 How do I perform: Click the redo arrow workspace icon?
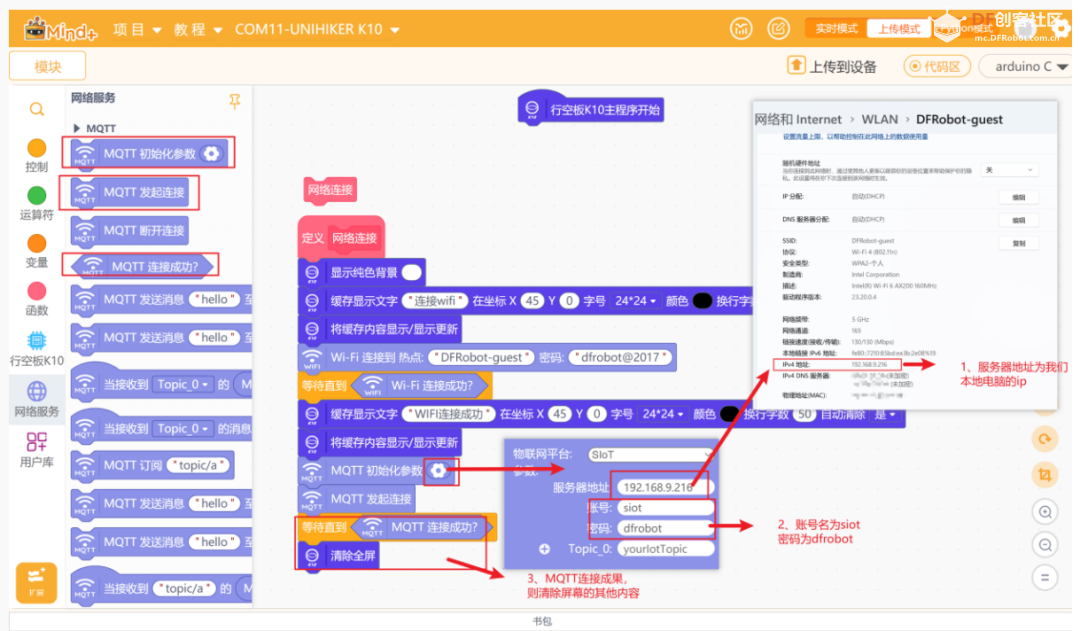click(x=1045, y=439)
